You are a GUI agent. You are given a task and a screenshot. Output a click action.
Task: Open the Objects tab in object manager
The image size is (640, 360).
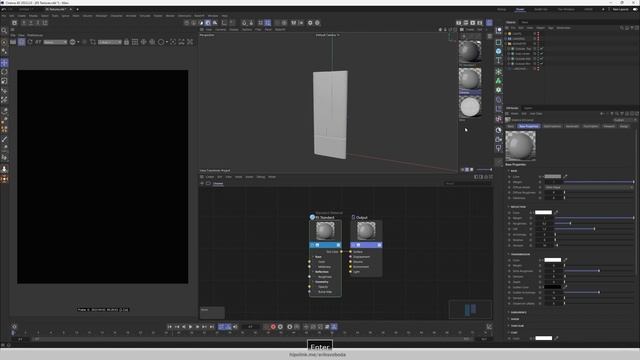[x=511, y=22]
